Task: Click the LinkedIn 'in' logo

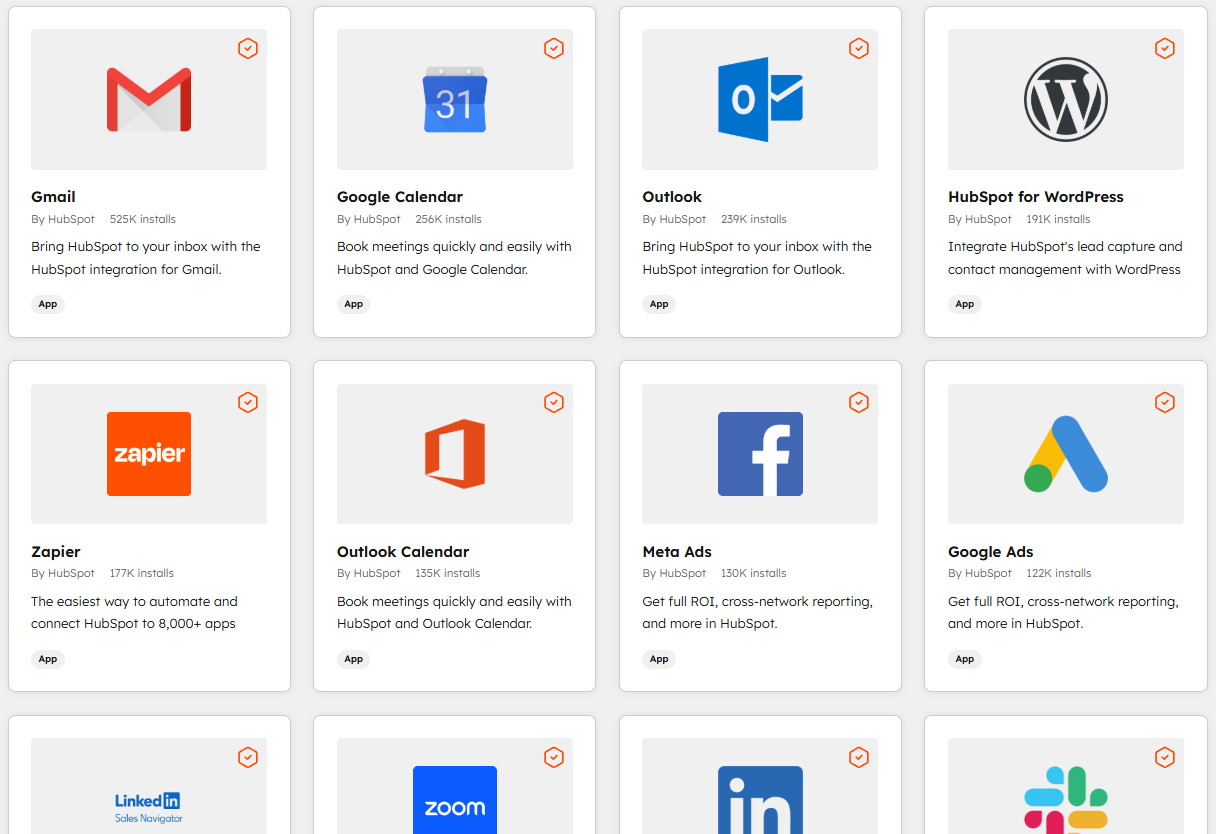Action: 760,800
